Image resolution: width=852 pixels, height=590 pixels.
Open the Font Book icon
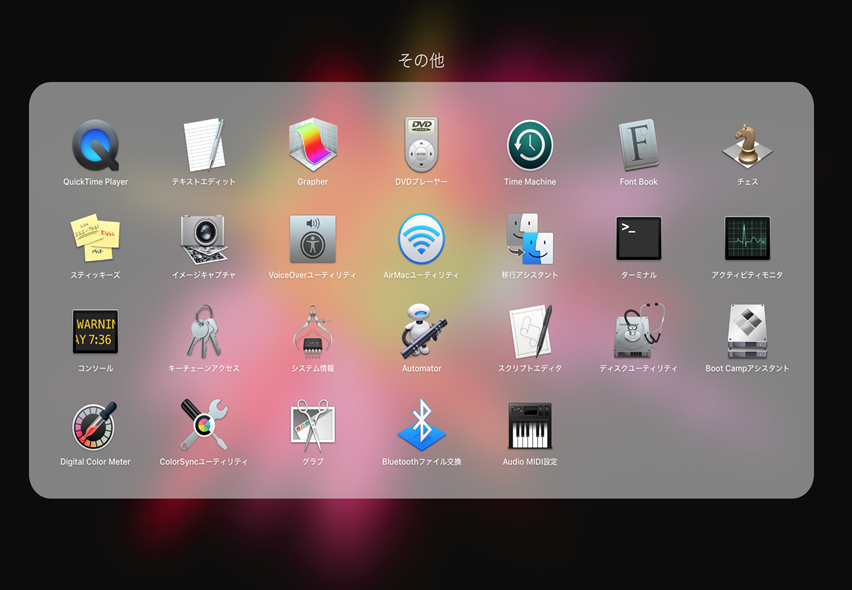[638, 145]
